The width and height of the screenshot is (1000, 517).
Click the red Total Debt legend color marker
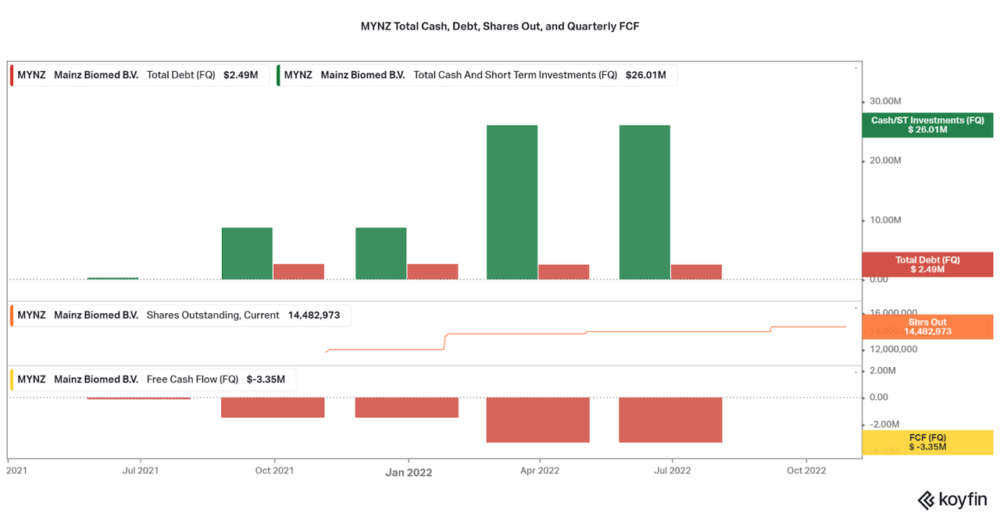click(x=11, y=75)
